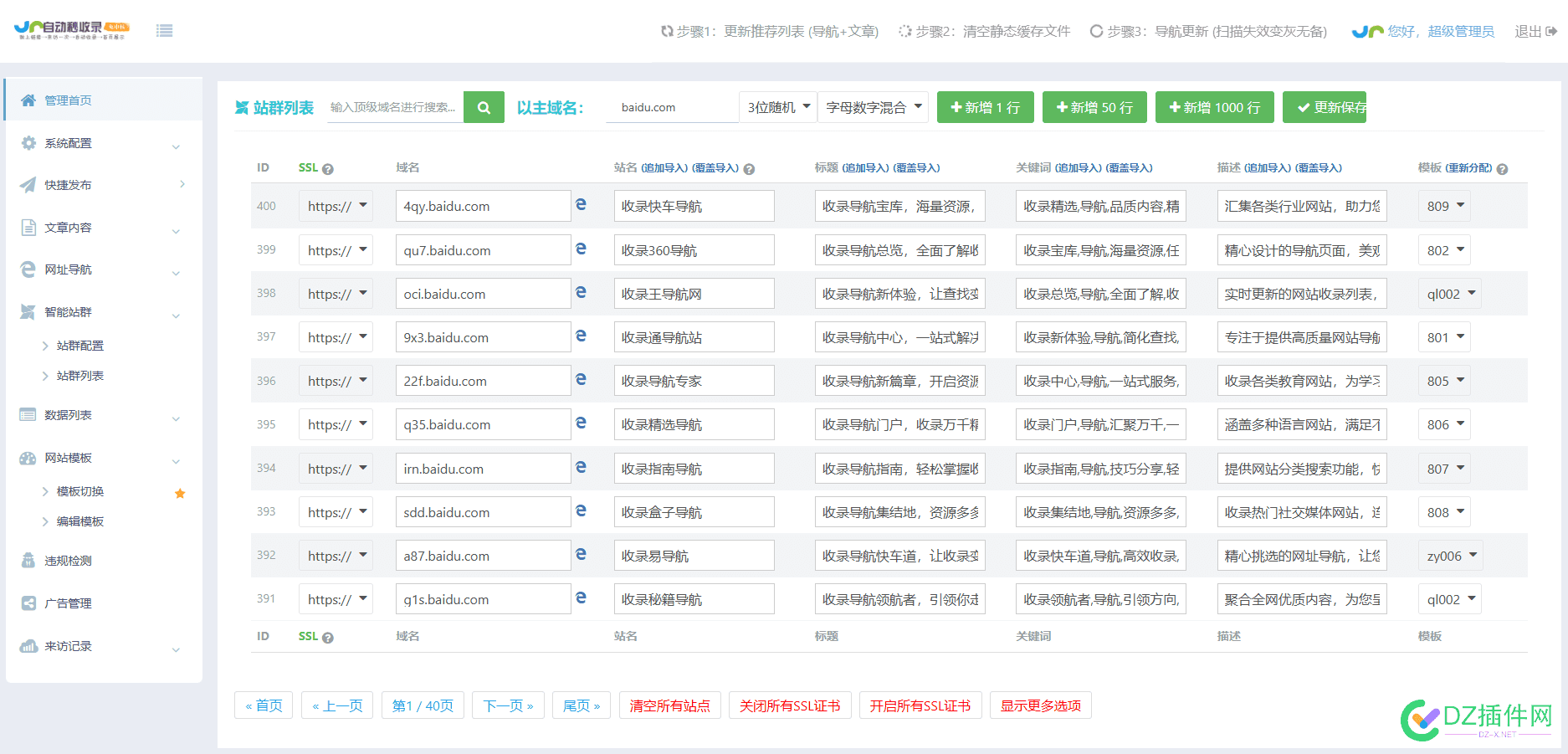Viewport: 1568px width, 754px height.
Task: Expand 网址导航 sidebar menu
Action: click(x=104, y=269)
